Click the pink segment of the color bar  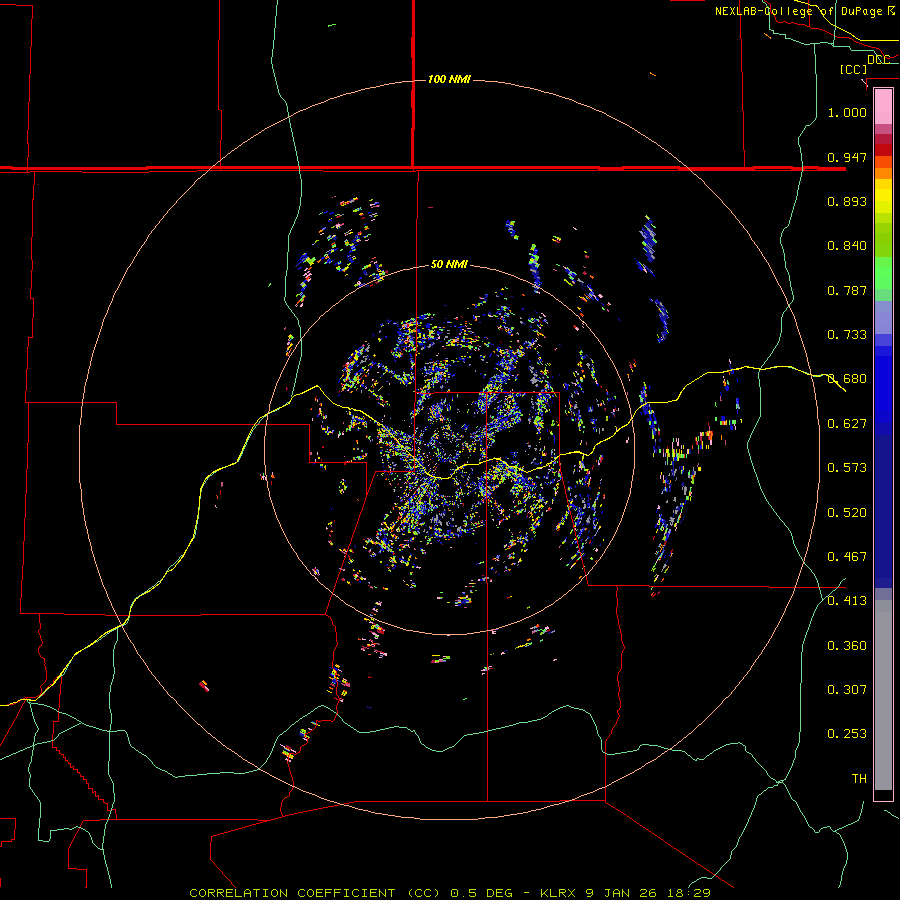coord(883,107)
